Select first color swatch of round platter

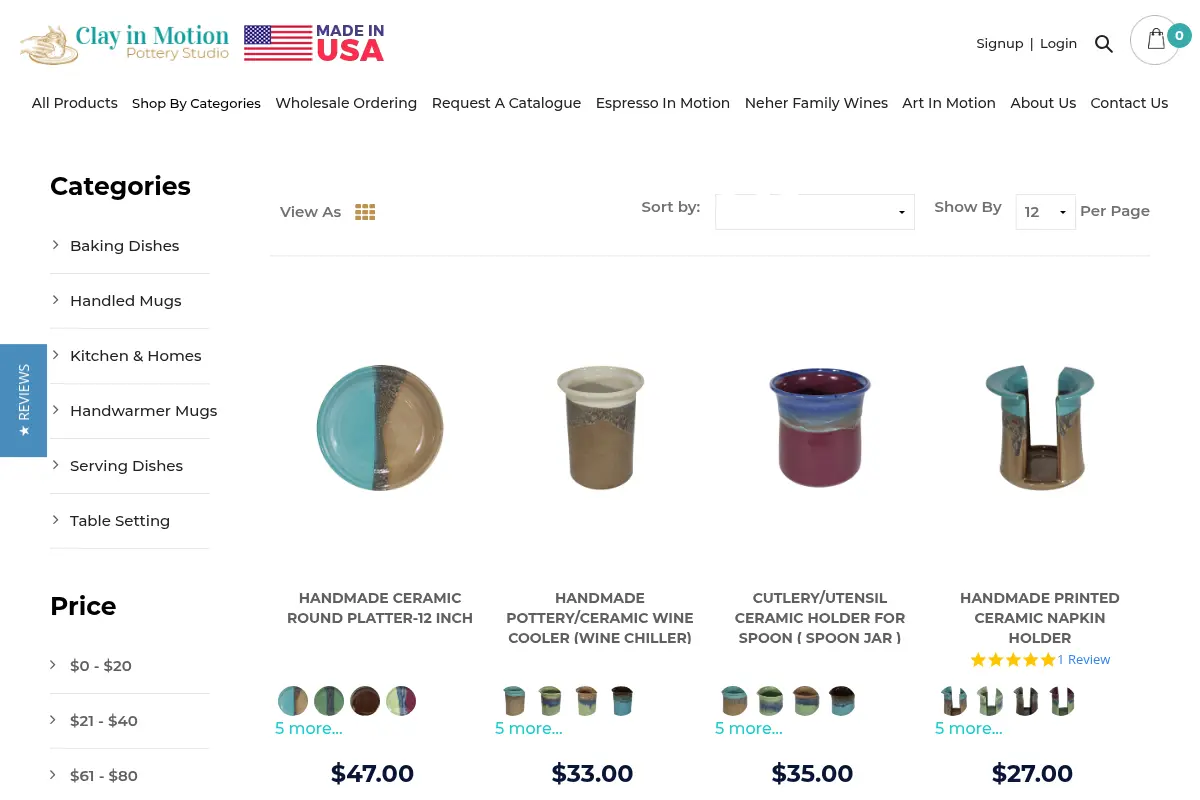tap(293, 701)
